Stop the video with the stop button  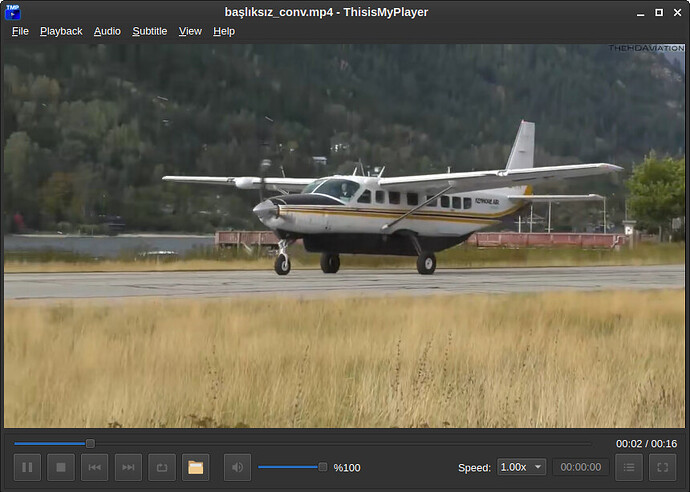61,467
